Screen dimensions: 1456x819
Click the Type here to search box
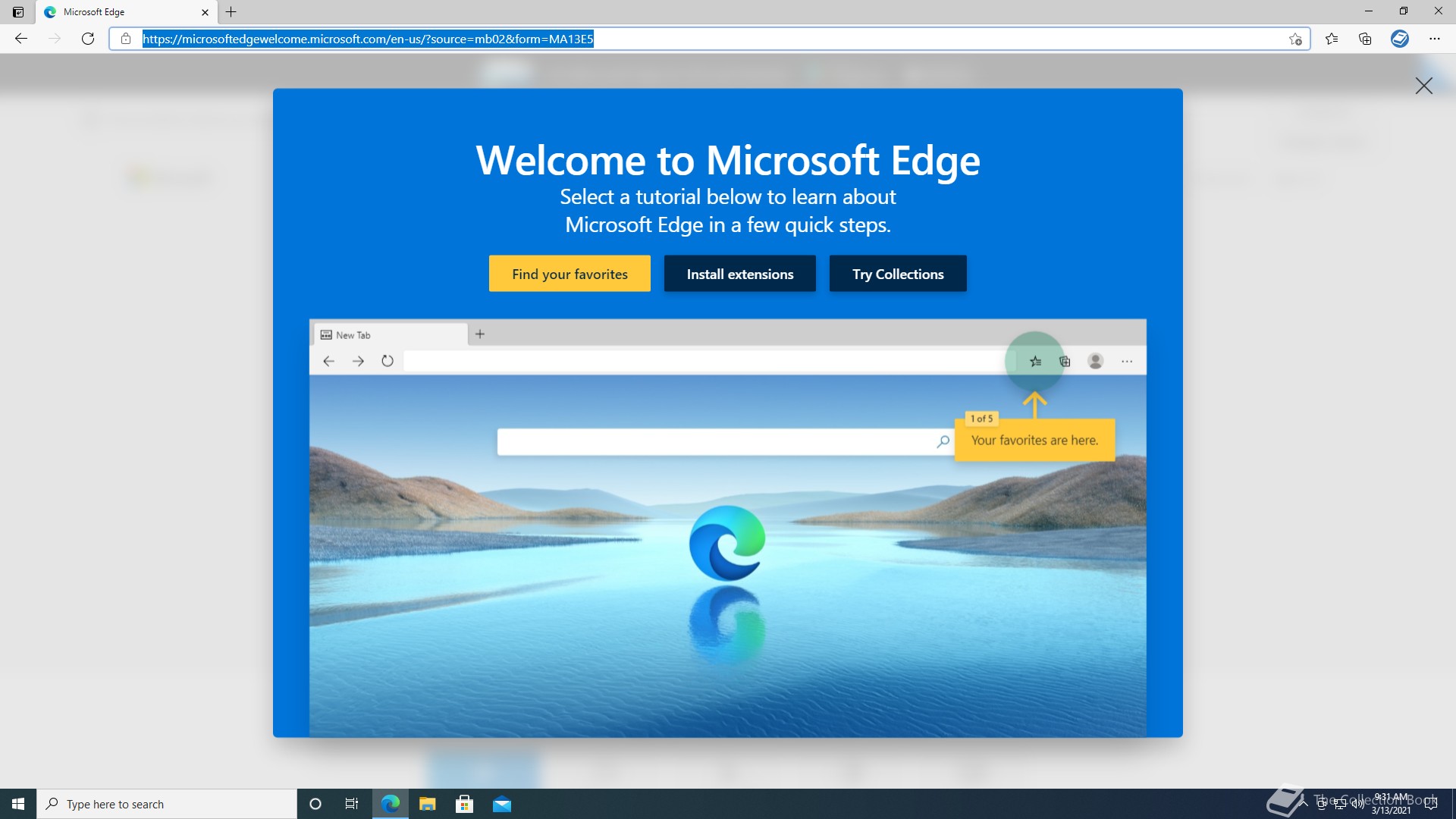pyautogui.click(x=167, y=804)
